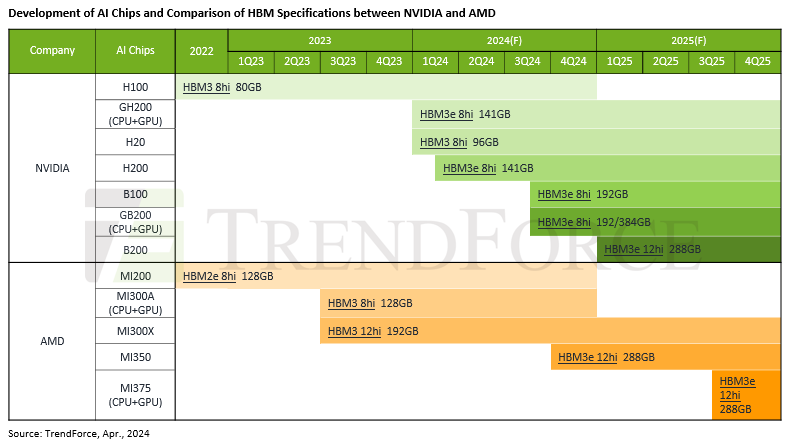788x446 pixels.
Task: Select the MI300X chip label
Action: click(135, 330)
